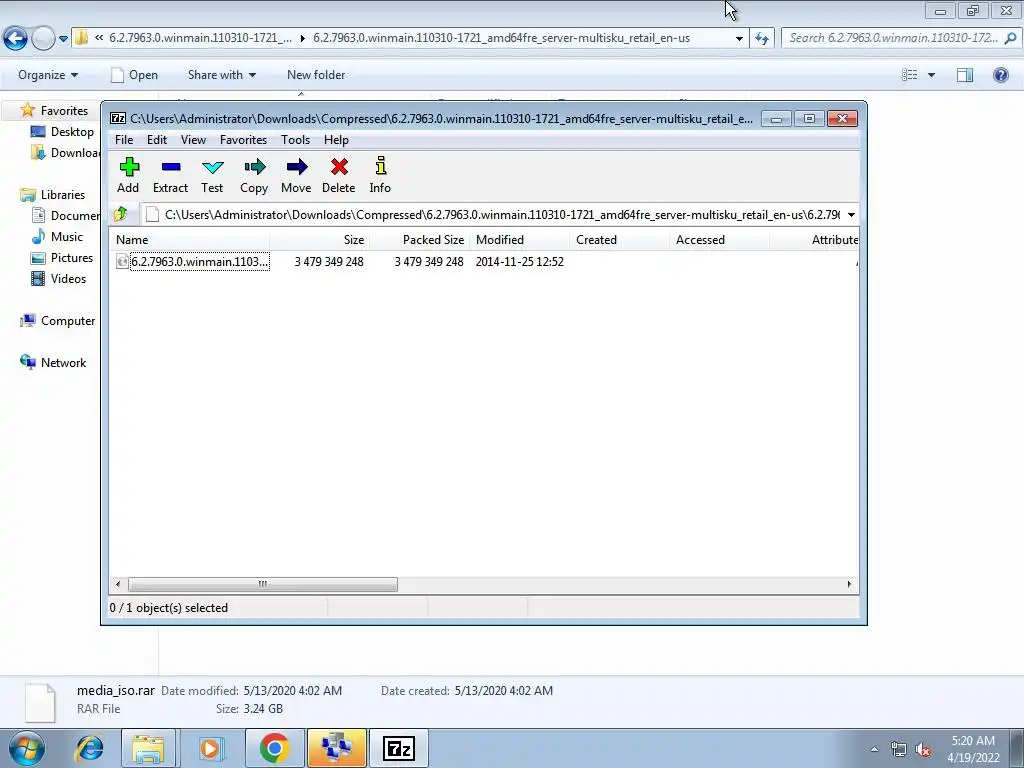The height and width of the screenshot is (768, 1024).
Task: Change the view with the views icon
Action: pyautogui.click(x=910, y=75)
